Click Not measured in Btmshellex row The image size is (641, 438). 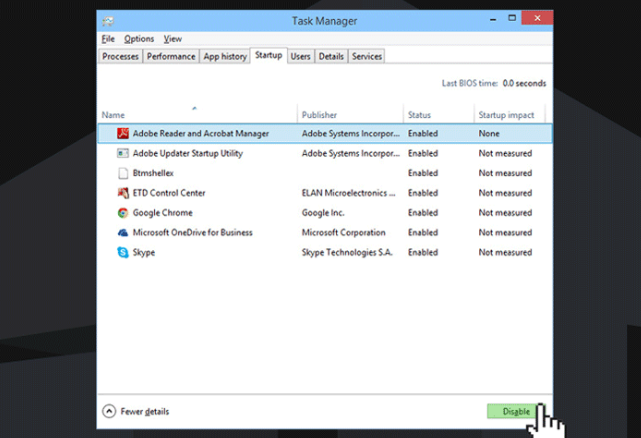tap(505, 173)
